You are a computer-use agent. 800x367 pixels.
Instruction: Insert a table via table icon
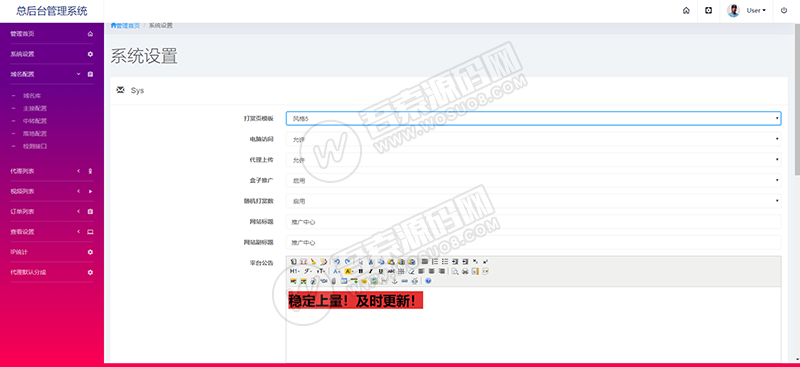(x=344, y=281)
